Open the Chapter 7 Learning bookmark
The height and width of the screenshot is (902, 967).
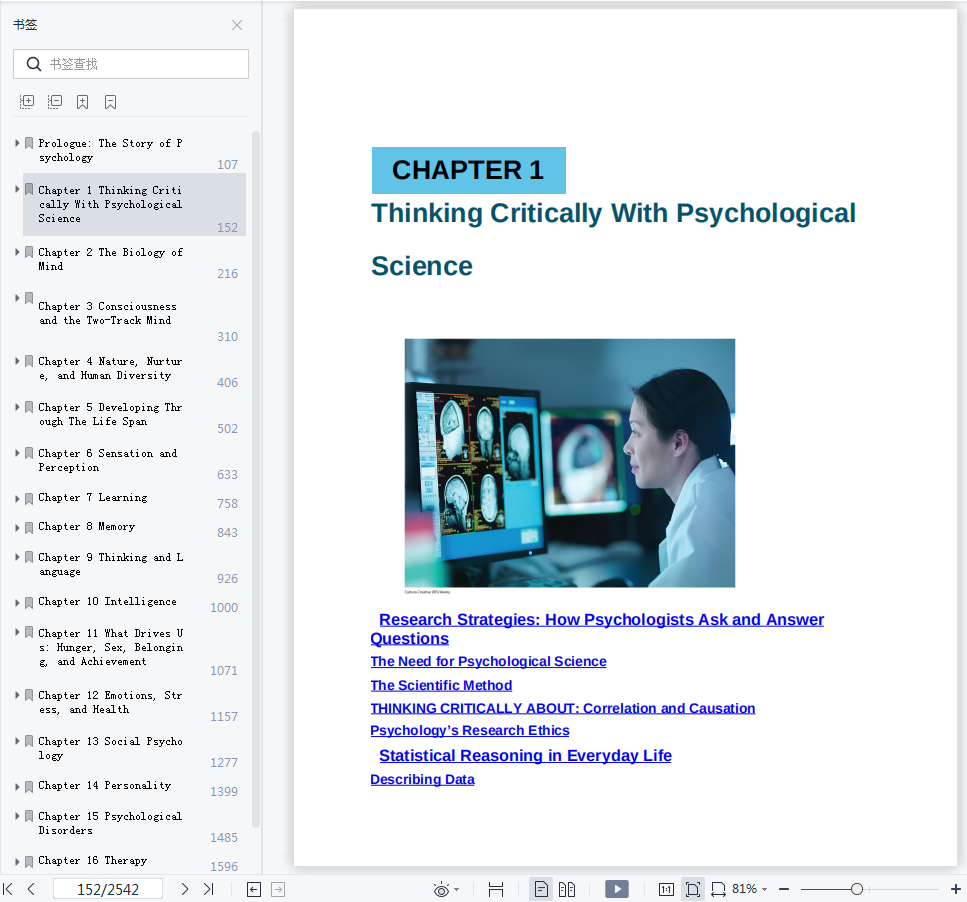click(93, 498)
